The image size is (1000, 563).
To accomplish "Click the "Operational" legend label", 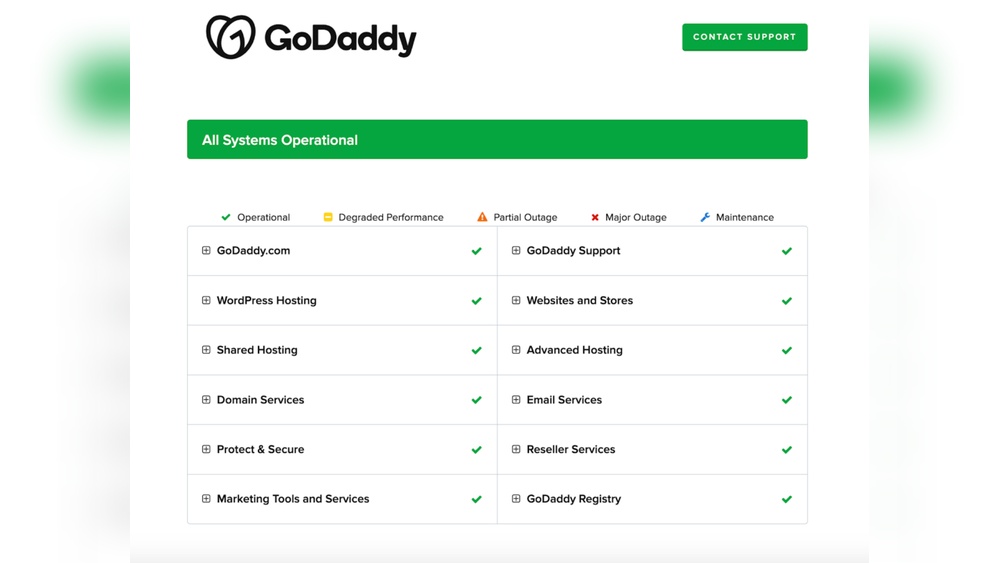I will (x=263, y=217).
